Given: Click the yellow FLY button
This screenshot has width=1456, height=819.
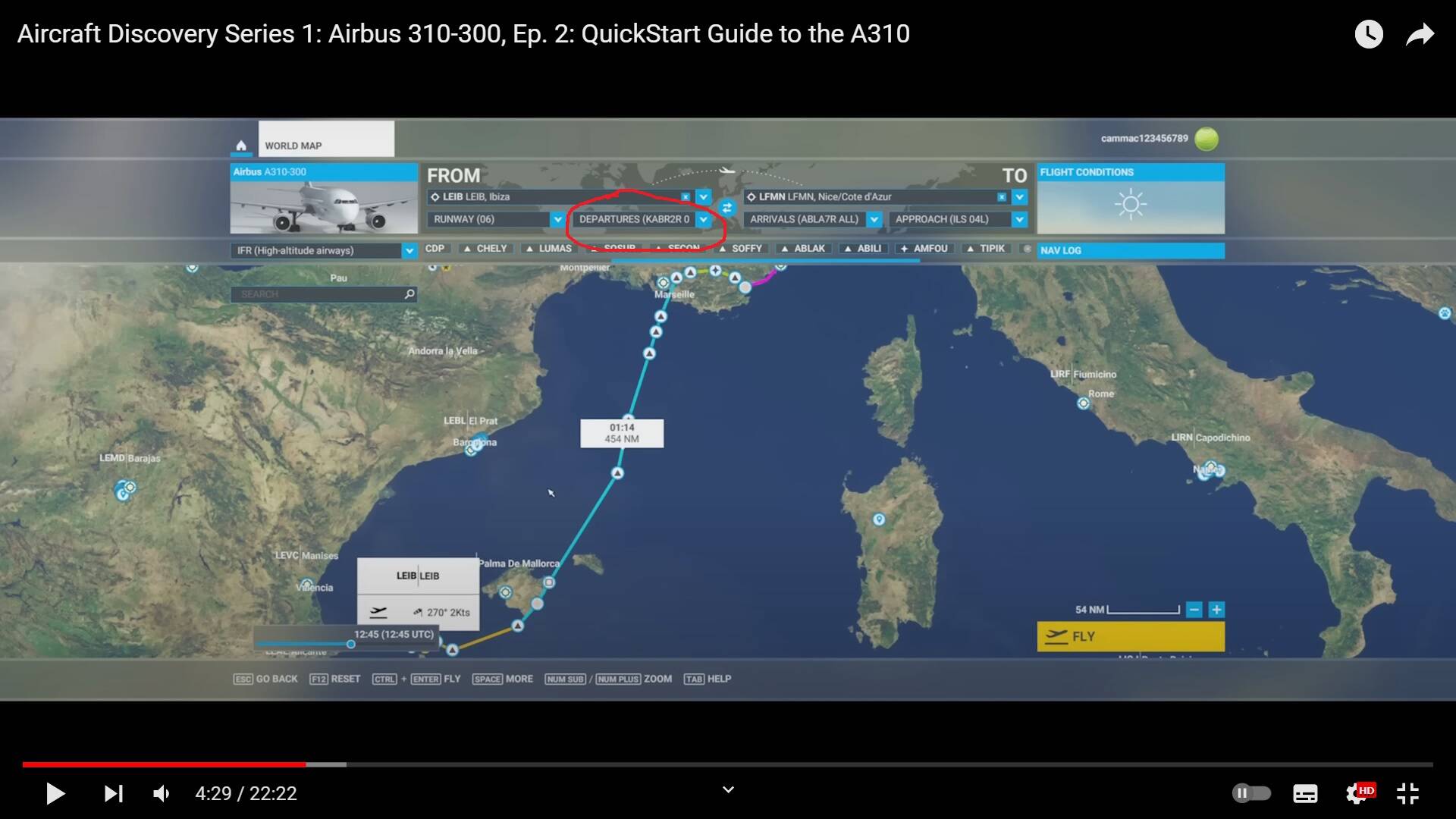Looking at the screenshot, I should point(1131,637).
